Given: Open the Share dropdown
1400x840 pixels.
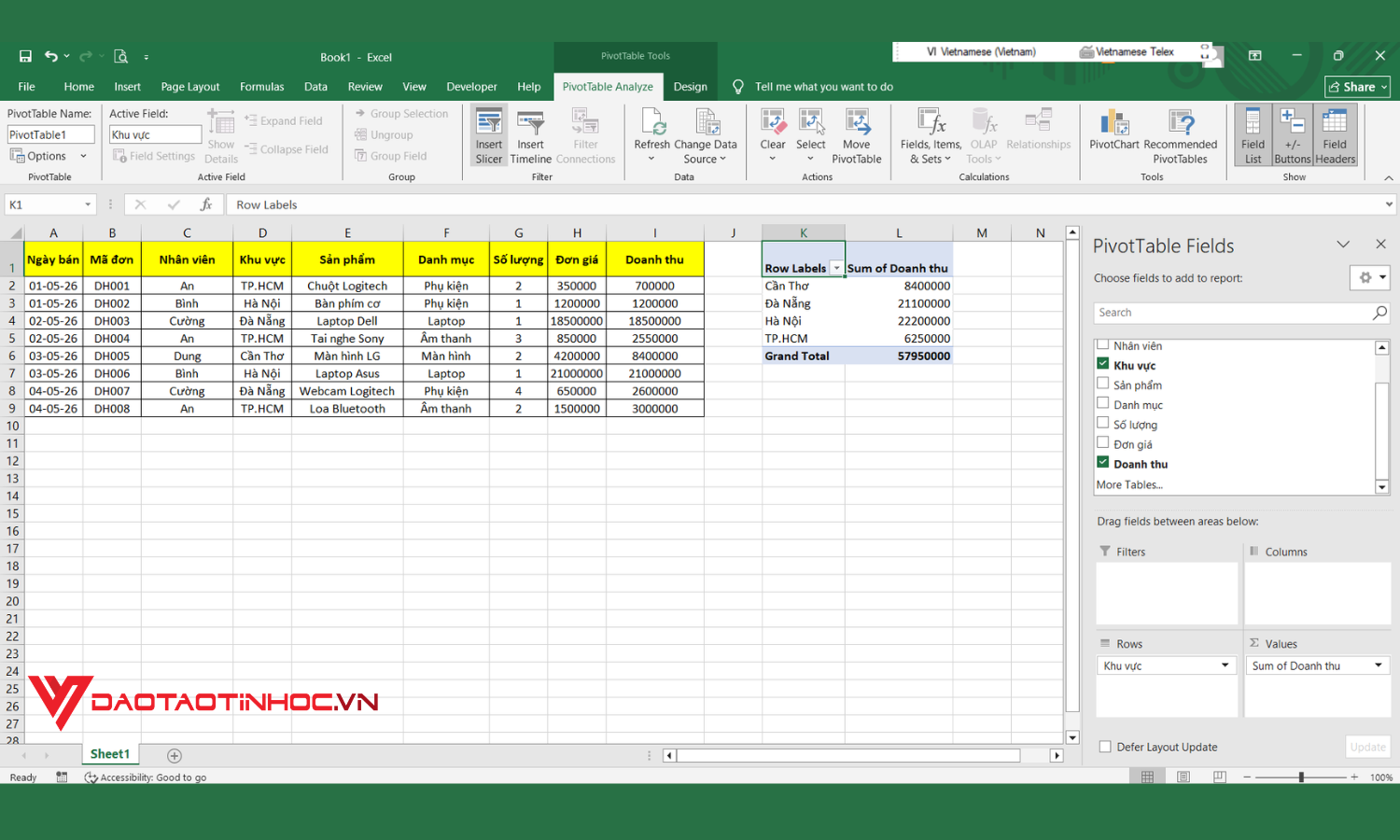Looking at the screenshot, I should point(1358,87).
